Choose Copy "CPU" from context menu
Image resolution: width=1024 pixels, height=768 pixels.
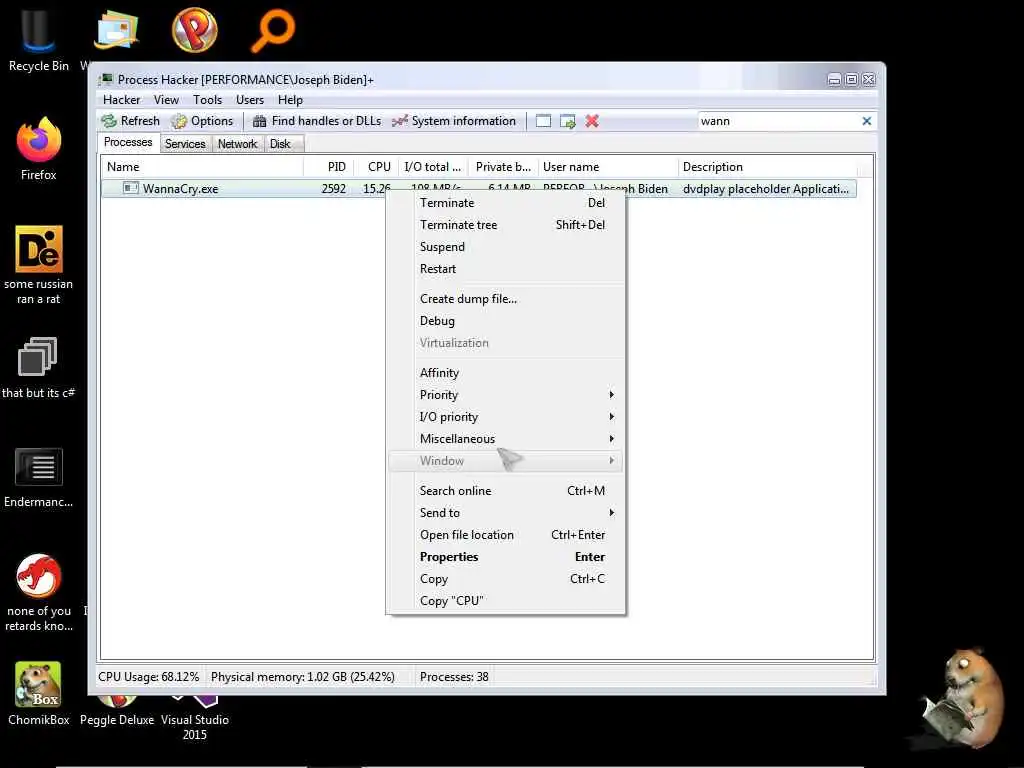pos(505,601)
